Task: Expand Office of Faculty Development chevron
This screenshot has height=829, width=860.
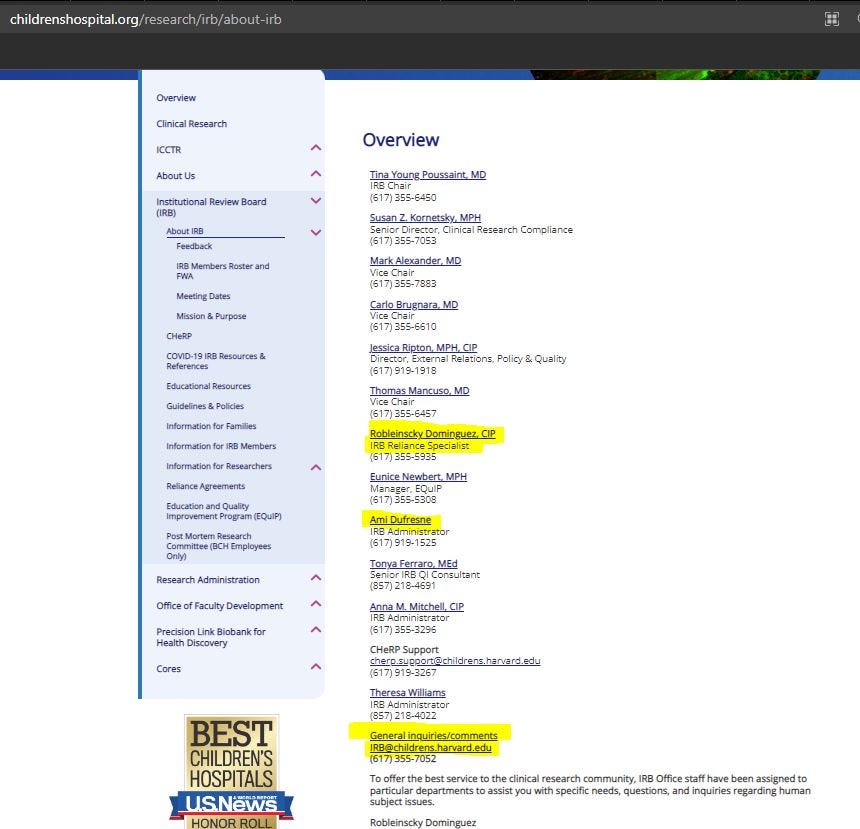Action: (316, 604)
